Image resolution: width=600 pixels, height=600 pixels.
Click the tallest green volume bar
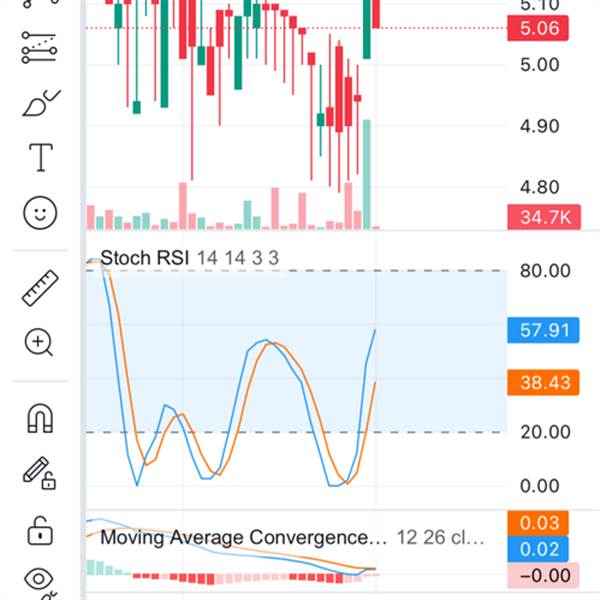[x=367, y=174]
